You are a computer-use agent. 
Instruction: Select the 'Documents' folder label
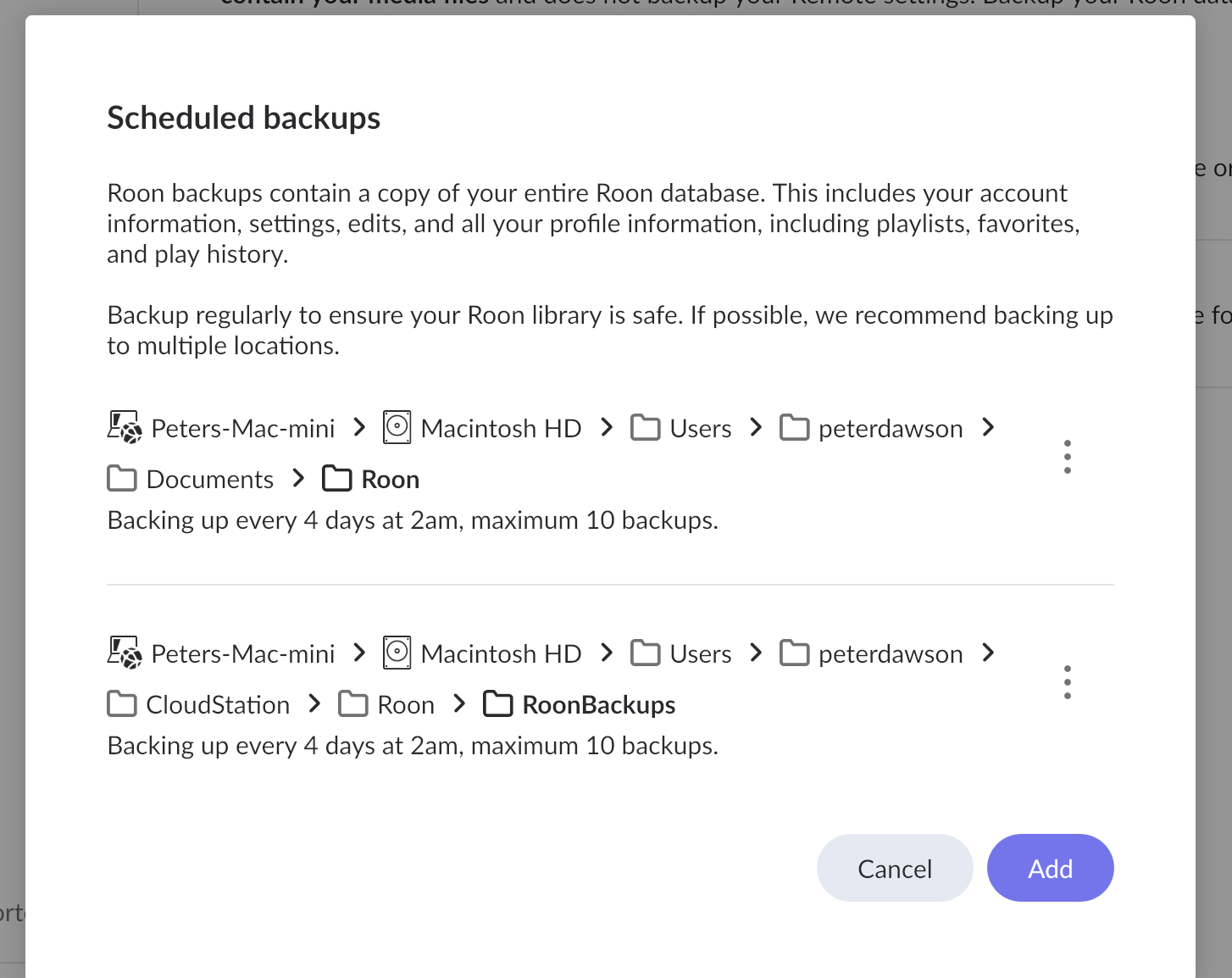point(210,480)
